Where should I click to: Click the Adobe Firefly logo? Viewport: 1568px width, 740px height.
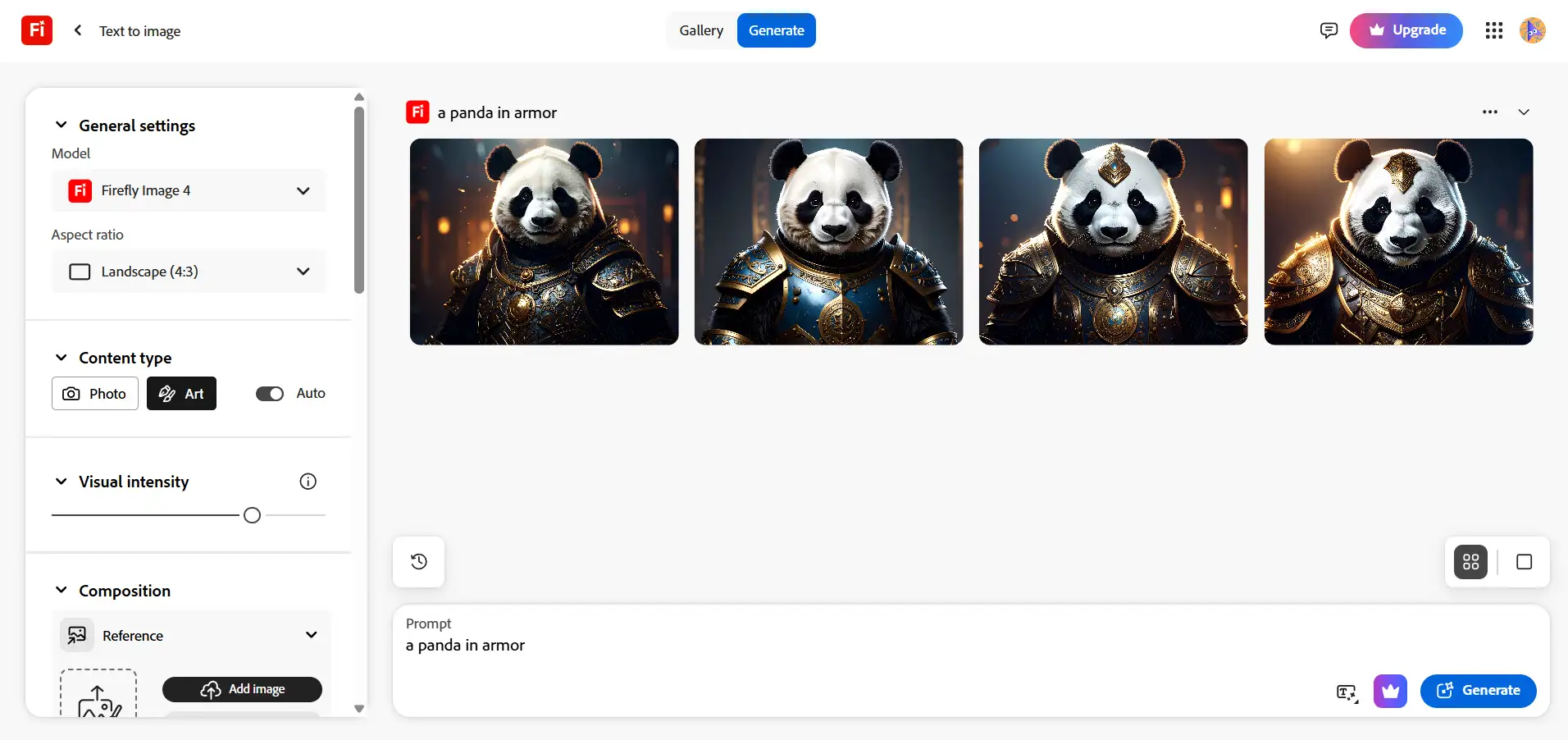point(37,30)
